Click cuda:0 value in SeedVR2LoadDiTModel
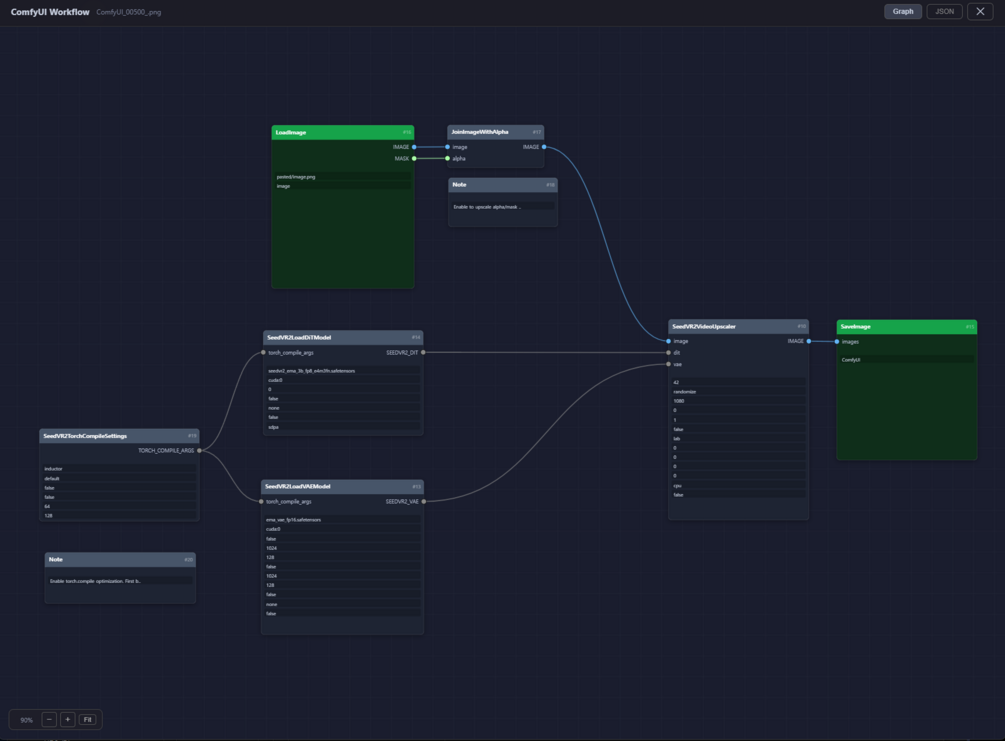 click(343, 380)
